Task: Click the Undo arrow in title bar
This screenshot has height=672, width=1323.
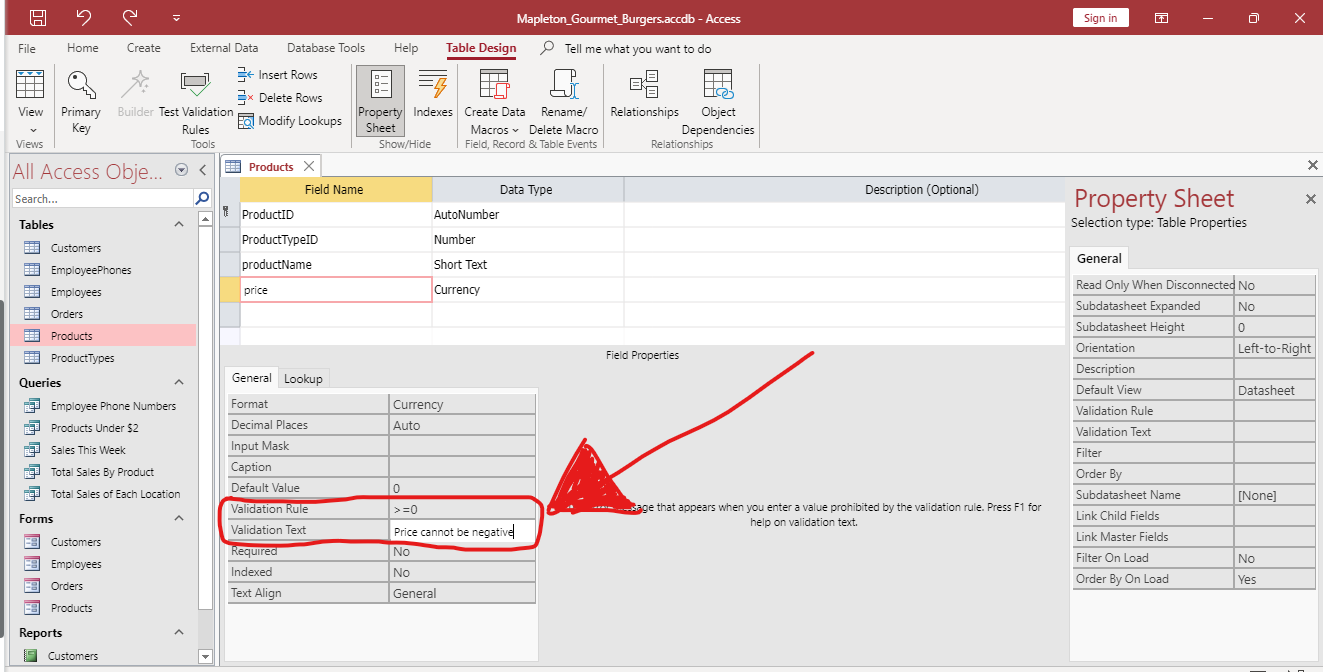Action: [x=84, y=18]
